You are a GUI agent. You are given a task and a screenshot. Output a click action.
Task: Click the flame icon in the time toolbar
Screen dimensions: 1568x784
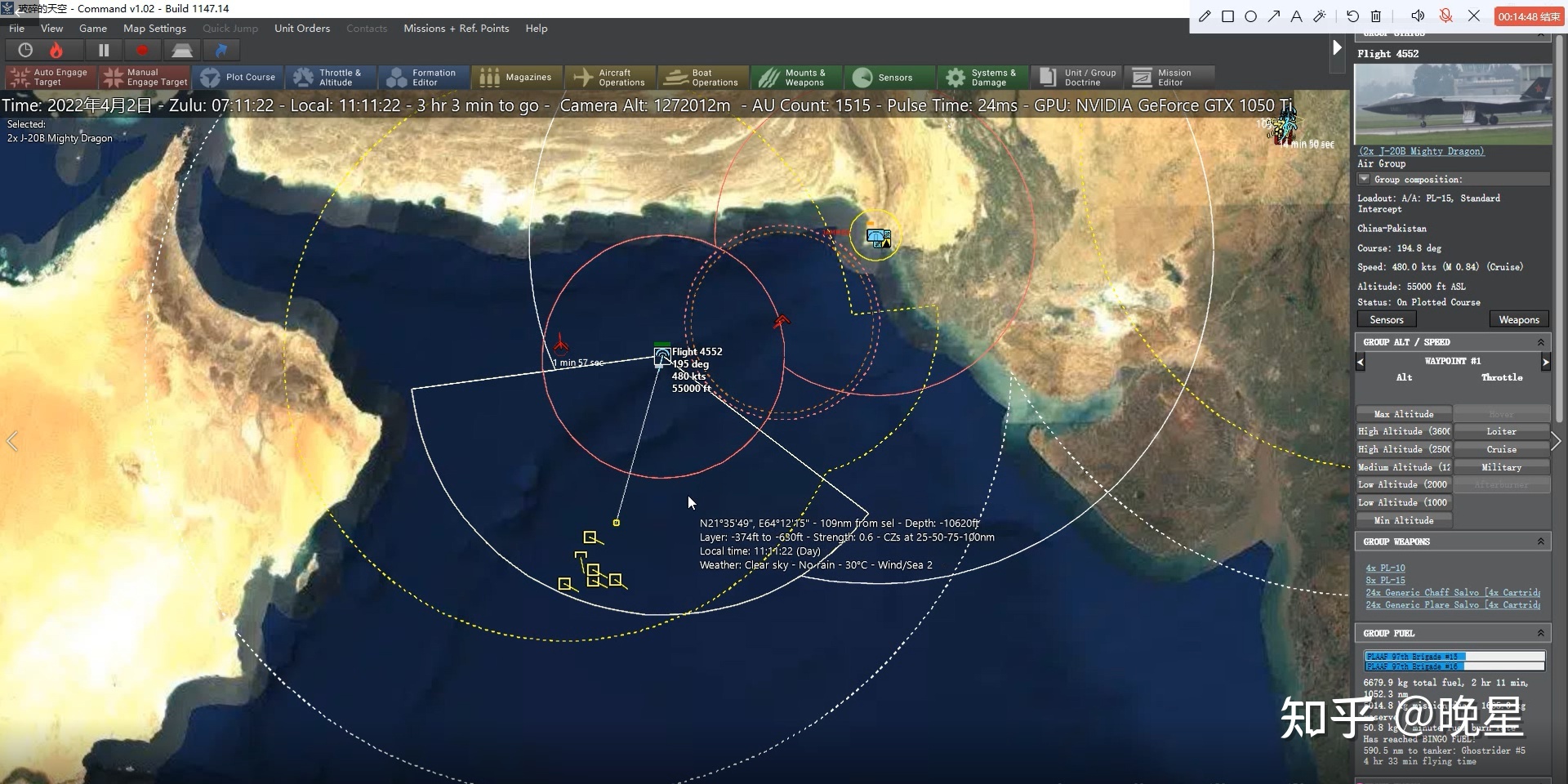click(x=56, y=51)
